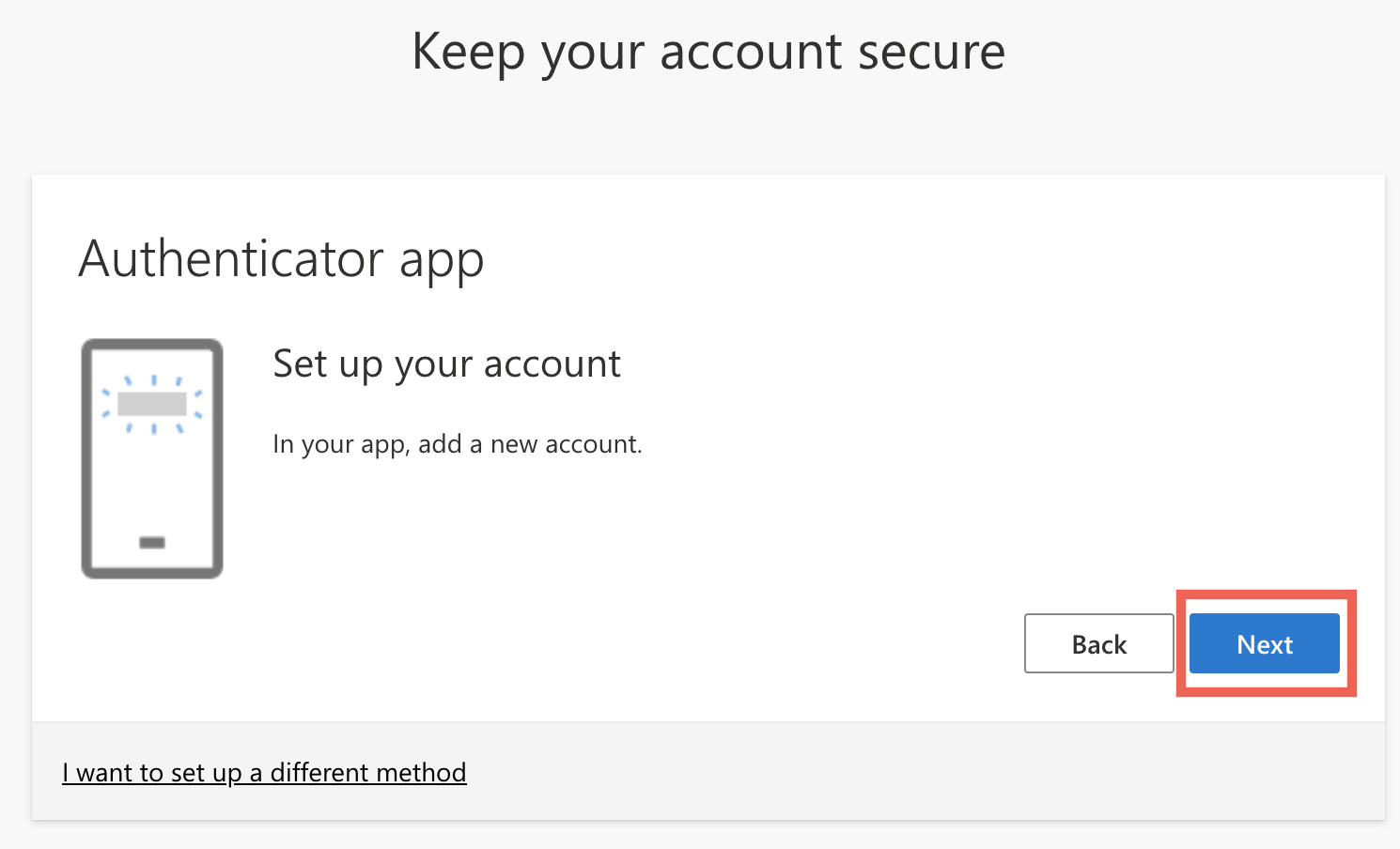This screenshot has height=849, width=1400.
Task: Click the phone illustration's outer frame
Action: (x=87, y=460)
